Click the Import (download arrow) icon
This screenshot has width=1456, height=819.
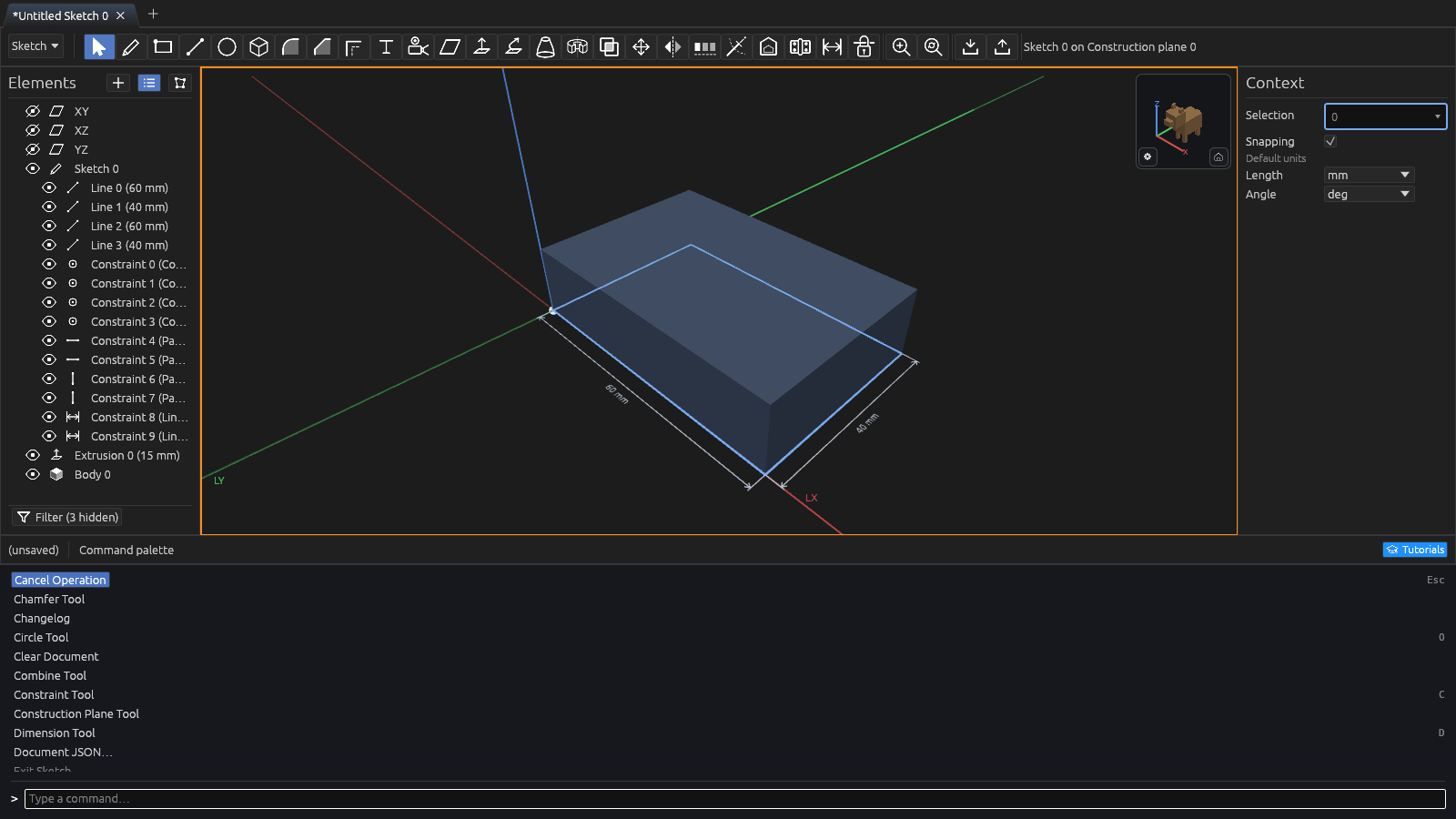click(x=970, y=46)
